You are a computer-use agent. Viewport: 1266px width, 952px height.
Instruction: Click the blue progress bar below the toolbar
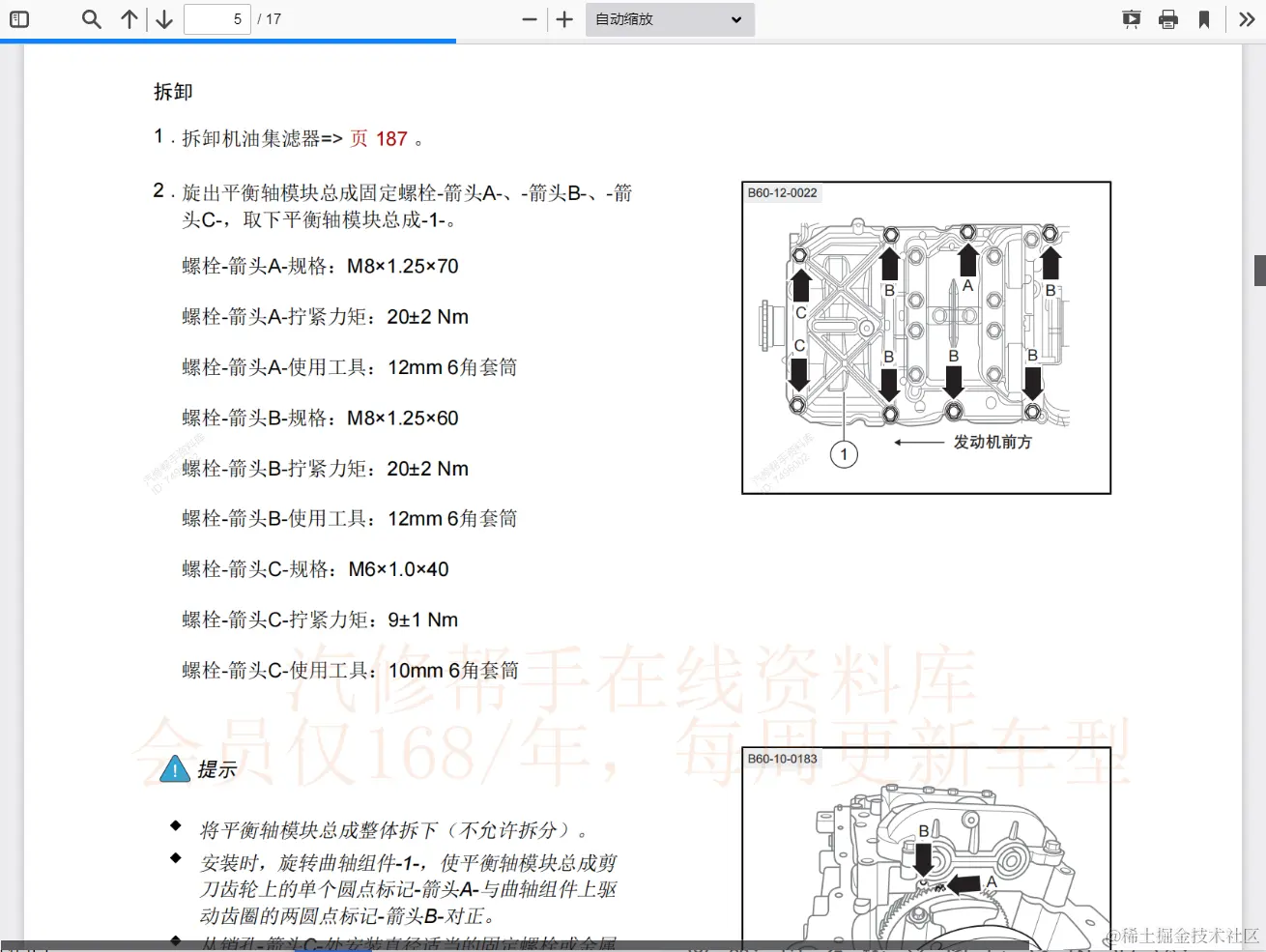pyautogui.click(x=227, y=41)
